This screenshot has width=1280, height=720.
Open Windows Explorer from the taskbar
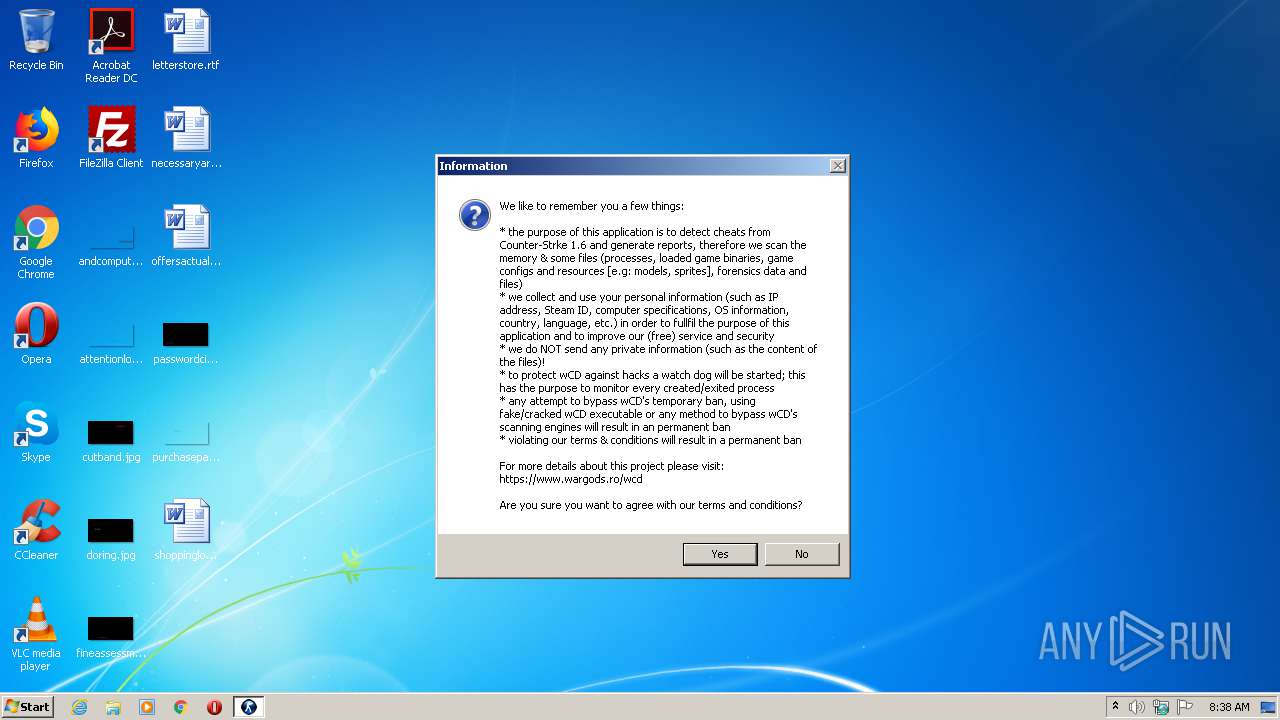click(x=113, y=707)
